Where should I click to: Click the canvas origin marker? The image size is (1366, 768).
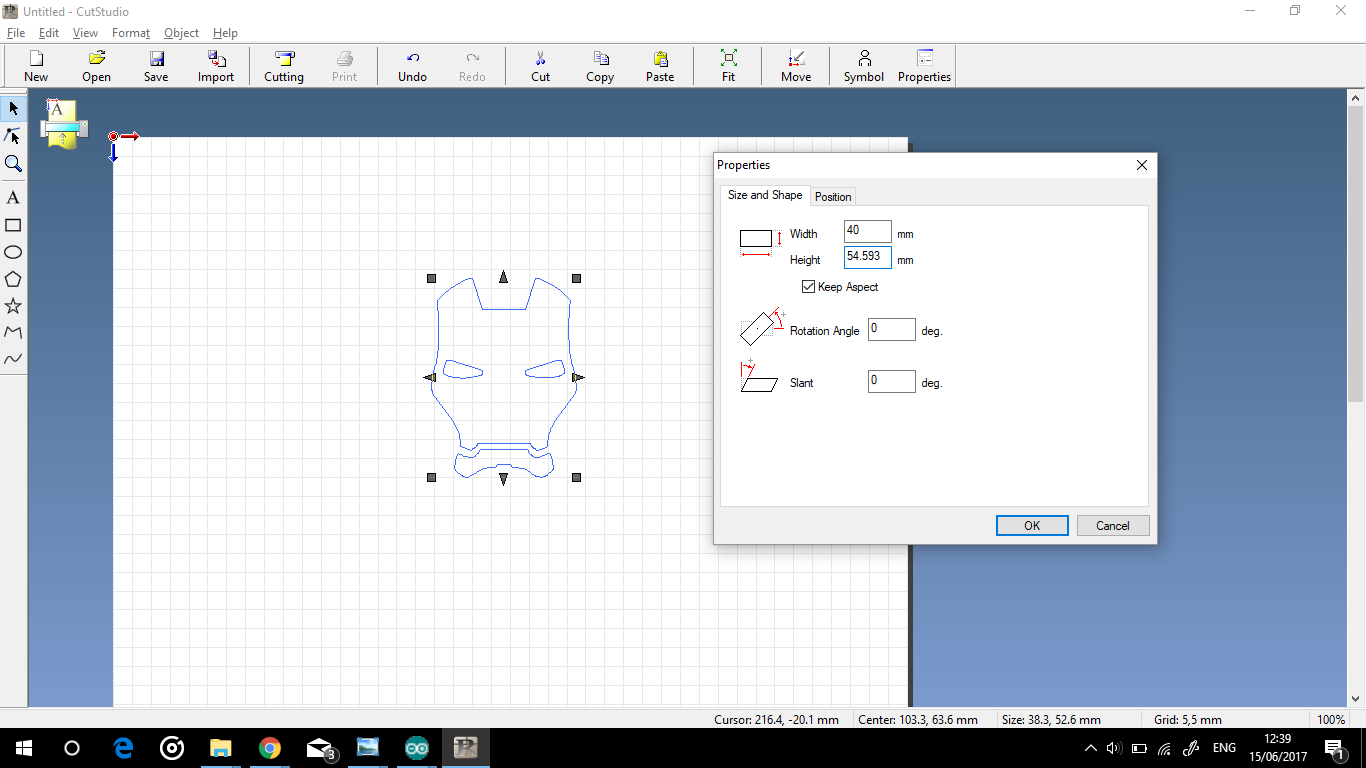point(113,136)
